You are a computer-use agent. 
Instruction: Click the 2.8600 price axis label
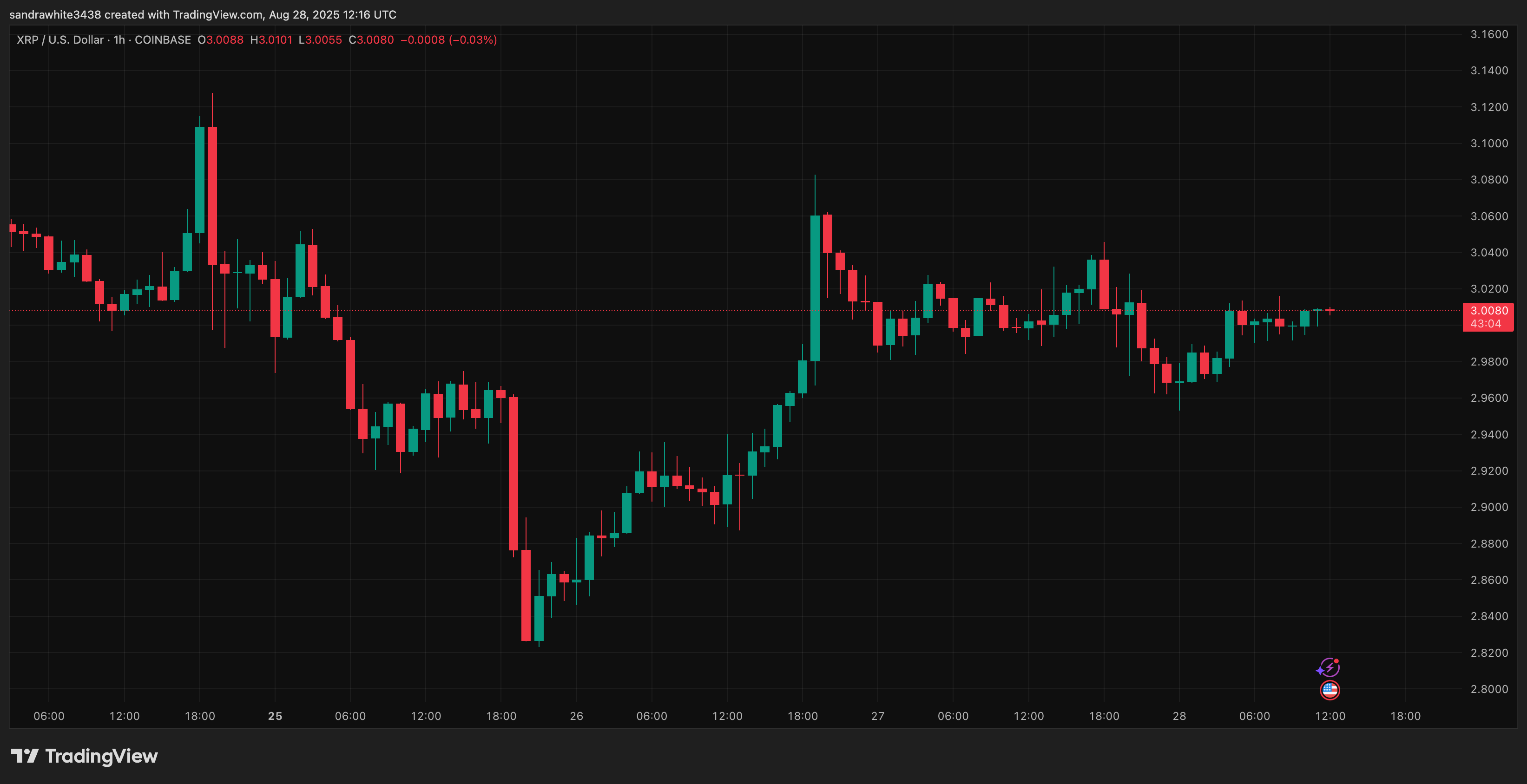pyautogui.click(x=1489, y=580)
